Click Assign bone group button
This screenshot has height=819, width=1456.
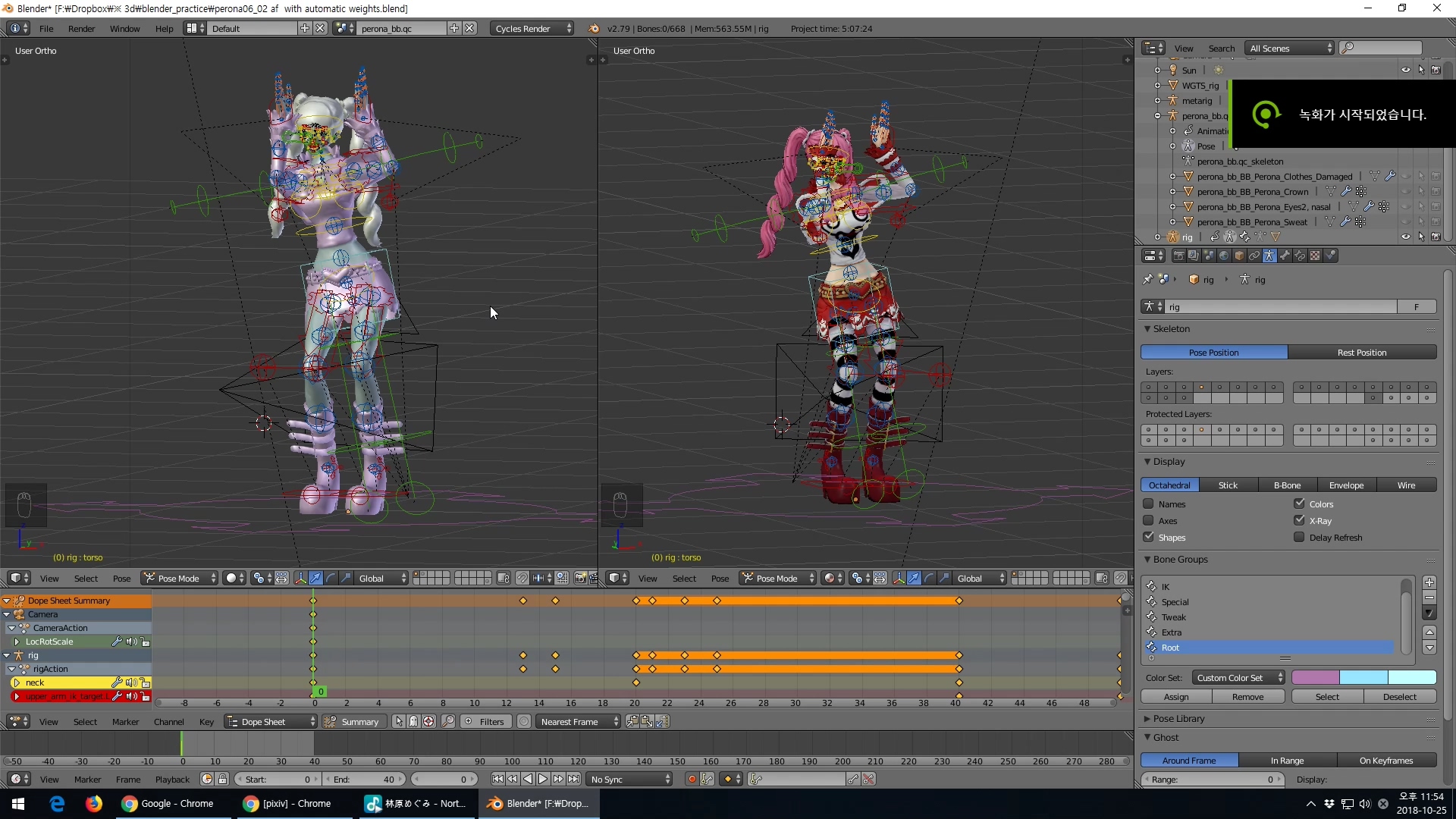[x=1176, y=696]
